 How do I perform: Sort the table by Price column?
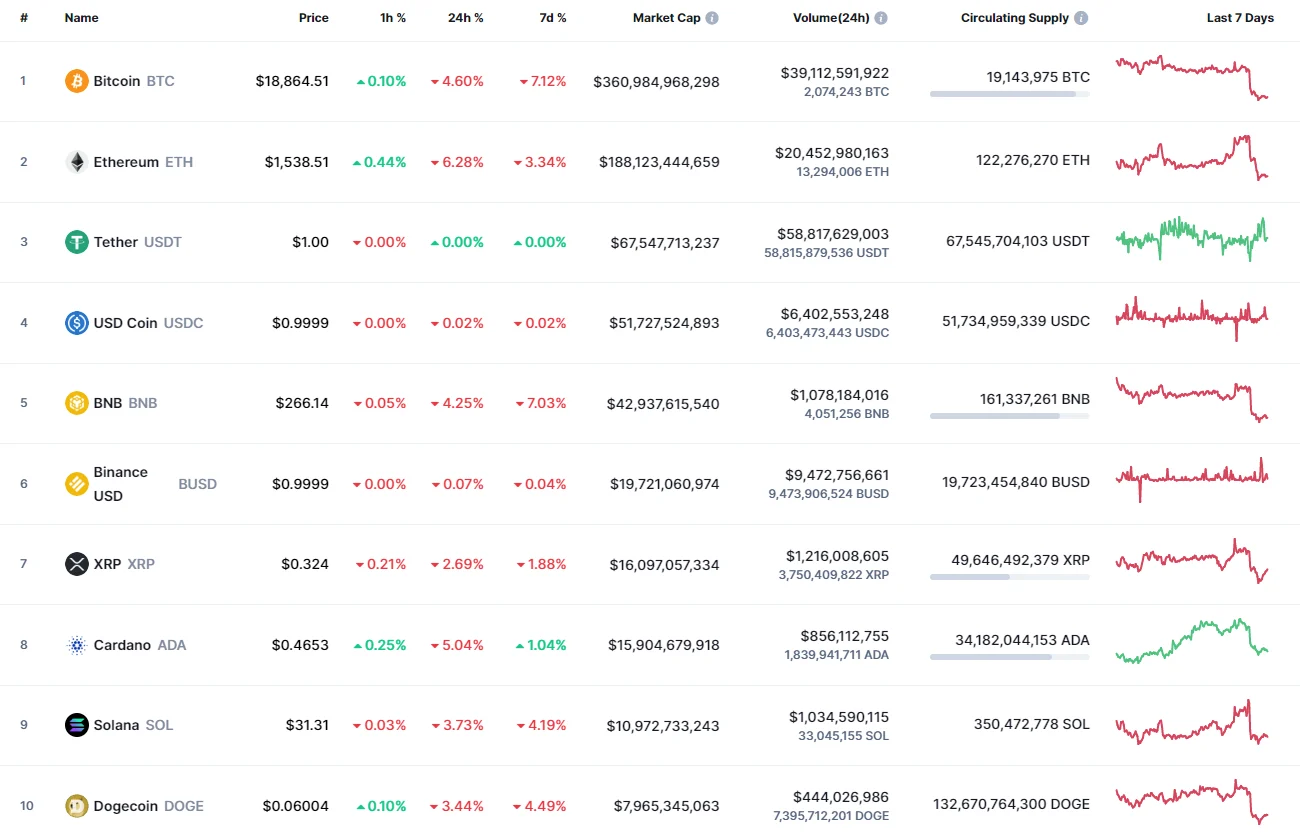click(313, 17)
